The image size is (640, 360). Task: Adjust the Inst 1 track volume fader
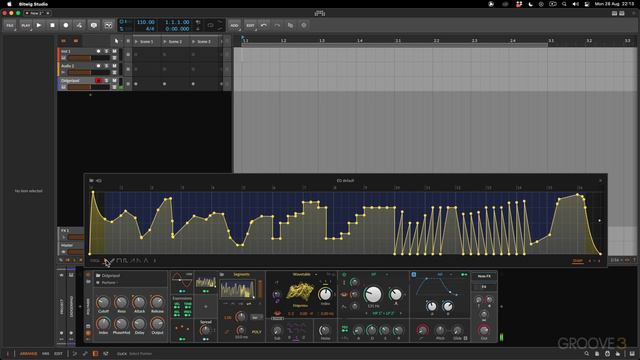click(x=88, y=58)
